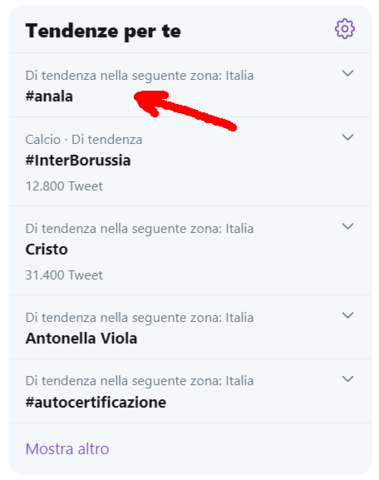
Task: Click the 12.800 Tweet count
Action: [64, 186]
